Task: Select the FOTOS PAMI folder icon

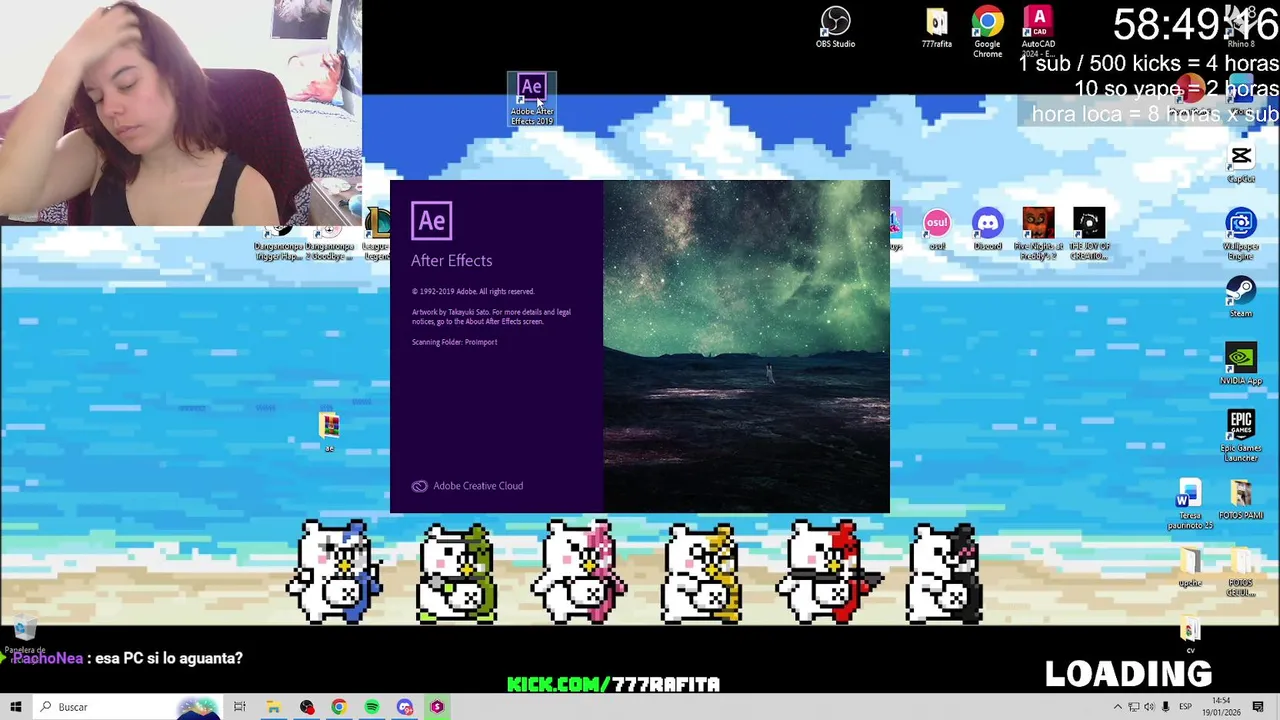Action: tap(1241, 500)
